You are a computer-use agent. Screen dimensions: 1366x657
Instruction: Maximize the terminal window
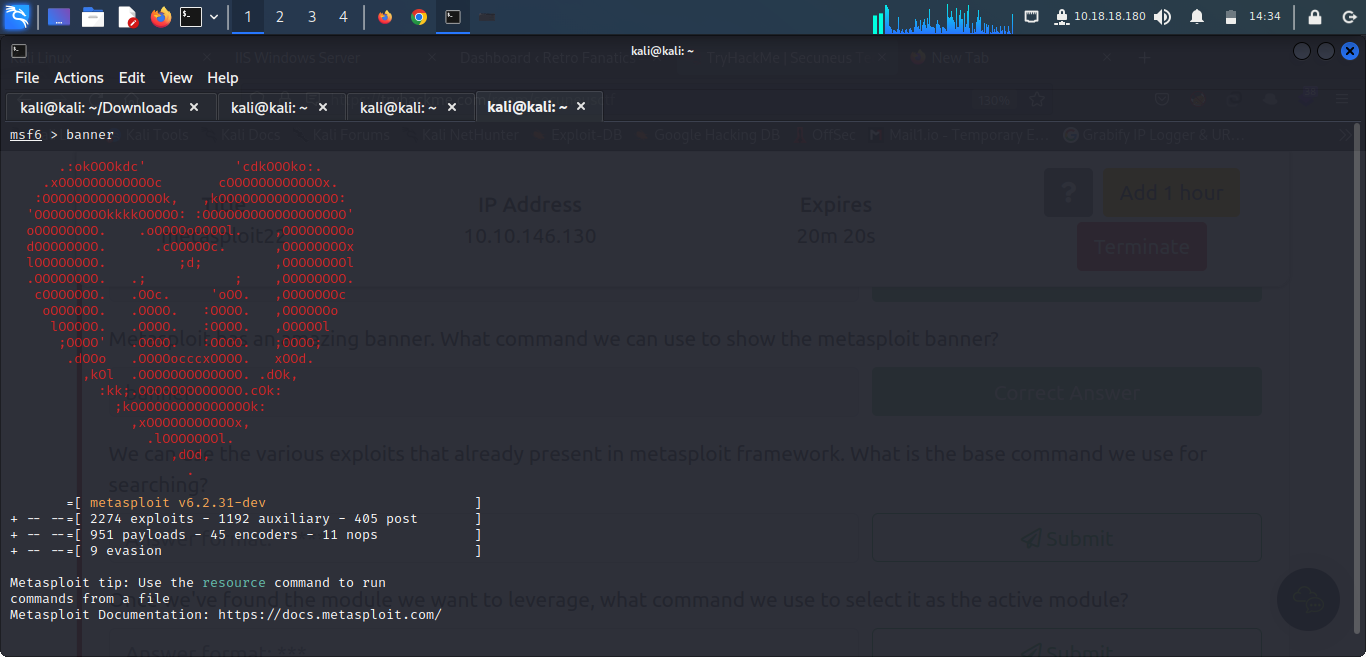[x=1326, y=51]
